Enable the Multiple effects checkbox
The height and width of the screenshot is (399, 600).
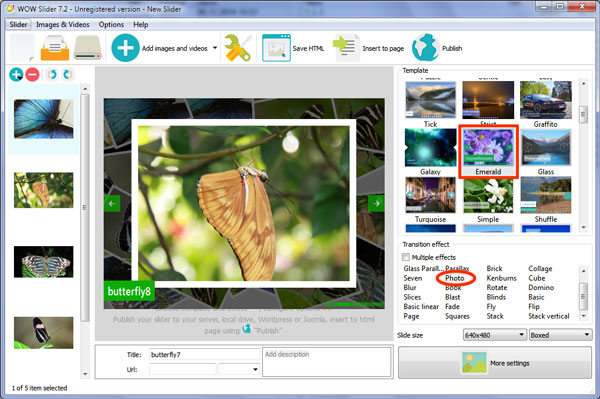(x=406, y=257)
